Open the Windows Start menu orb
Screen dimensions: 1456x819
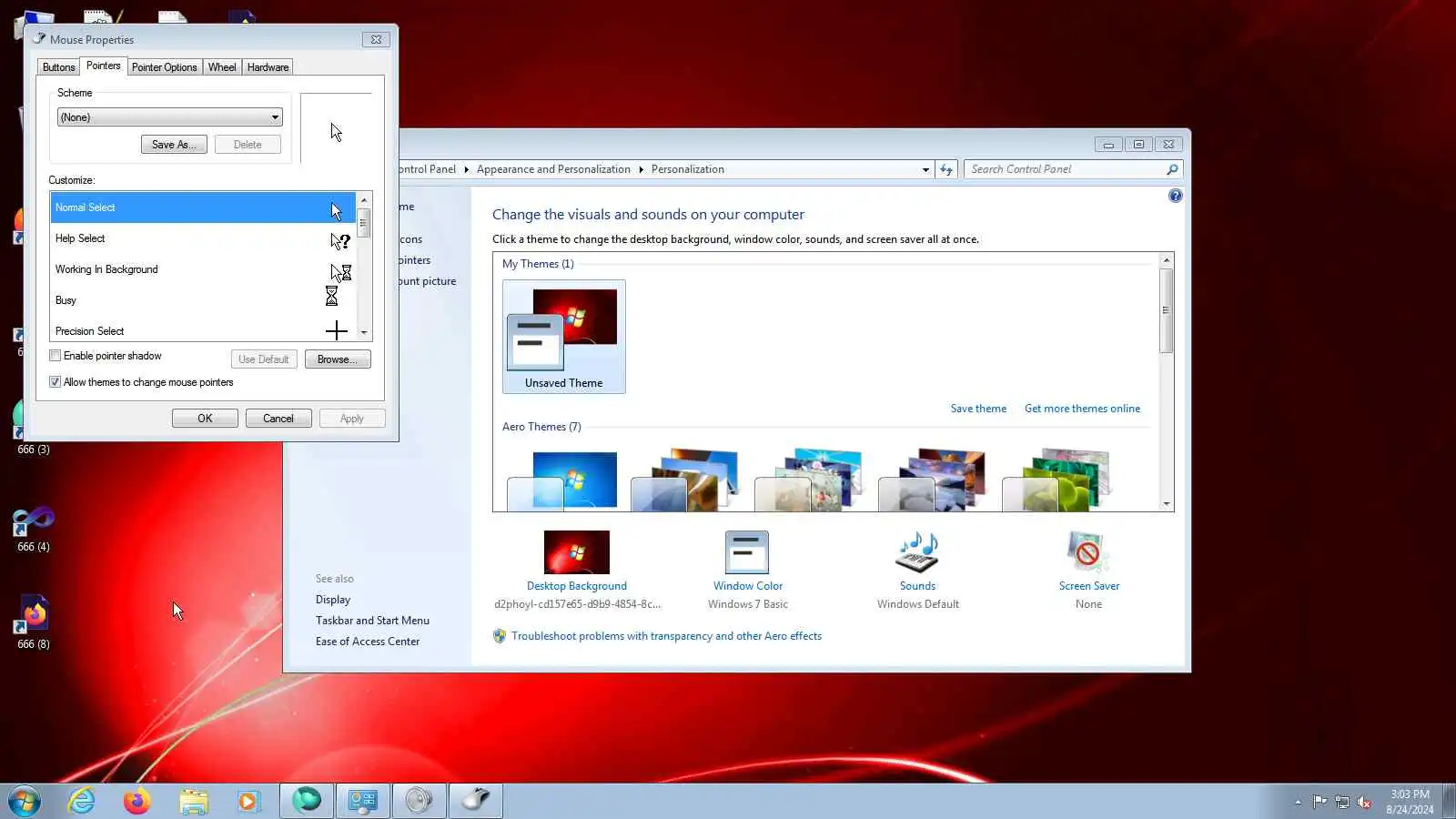[x=25, y=801]
